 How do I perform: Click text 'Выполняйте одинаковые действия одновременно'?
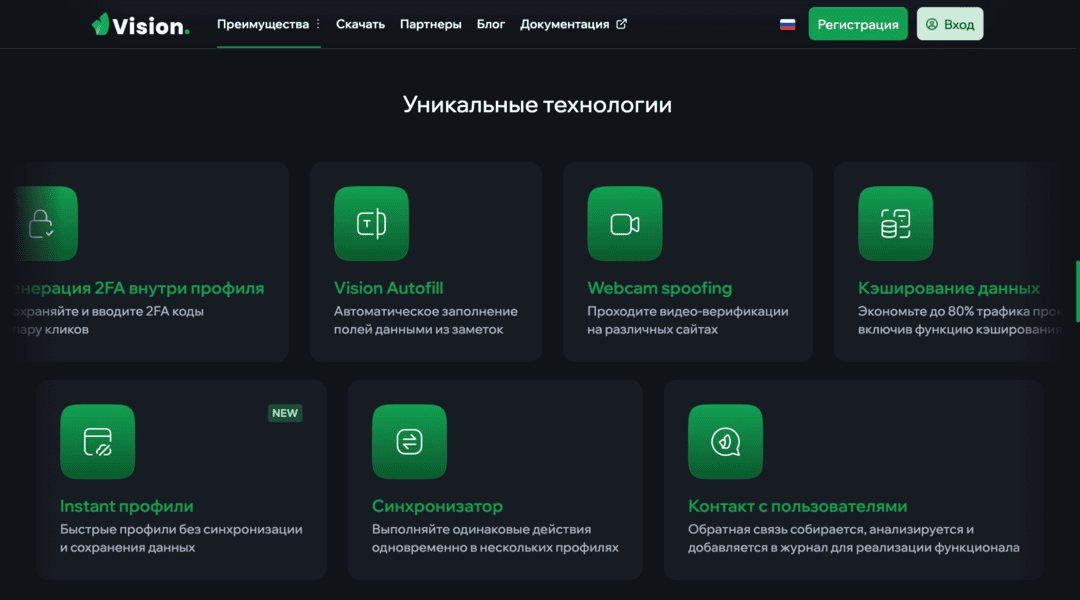tap(481, 538)
